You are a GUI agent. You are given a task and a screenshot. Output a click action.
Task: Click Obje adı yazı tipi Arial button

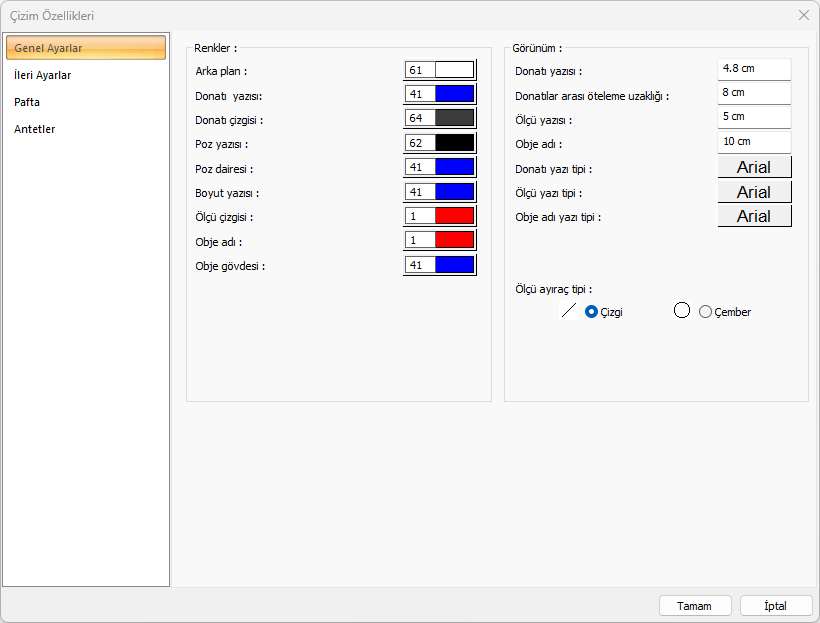click(x=754, y=216)
